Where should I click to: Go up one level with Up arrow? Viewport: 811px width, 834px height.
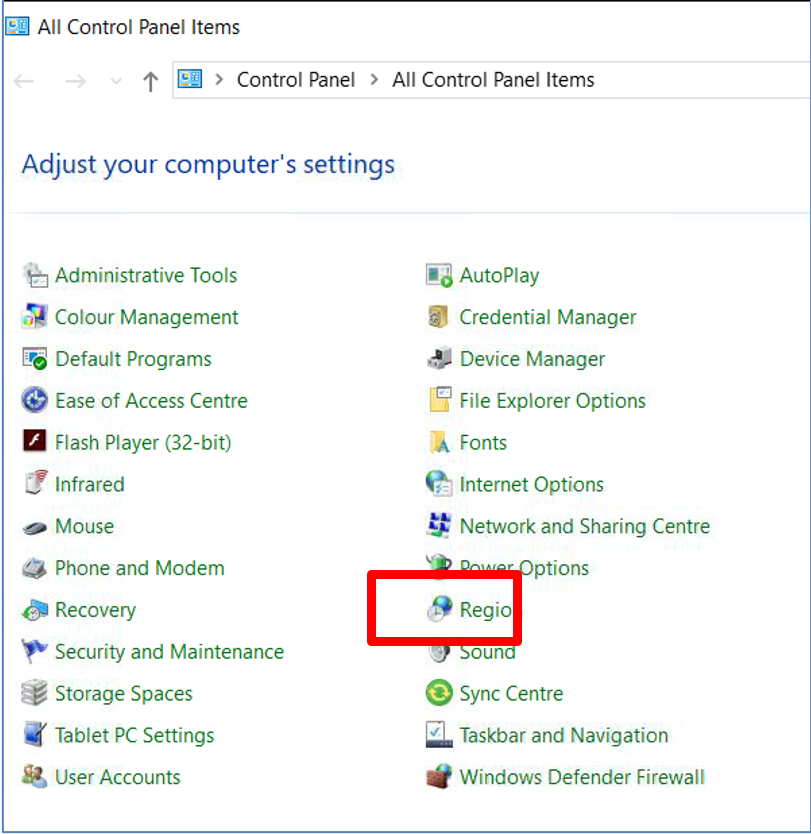click(150, 81)
